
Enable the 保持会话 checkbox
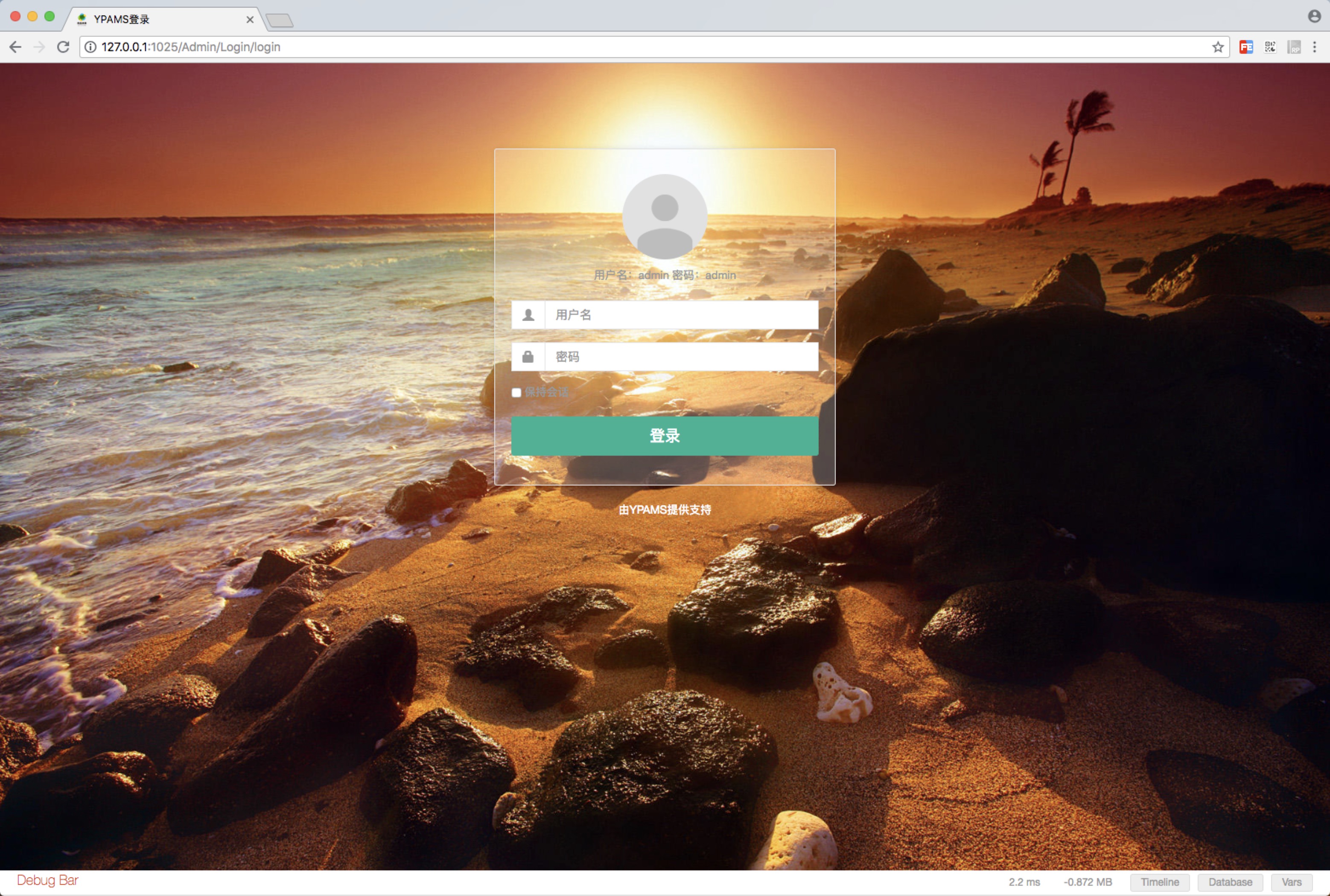(516, 392)
